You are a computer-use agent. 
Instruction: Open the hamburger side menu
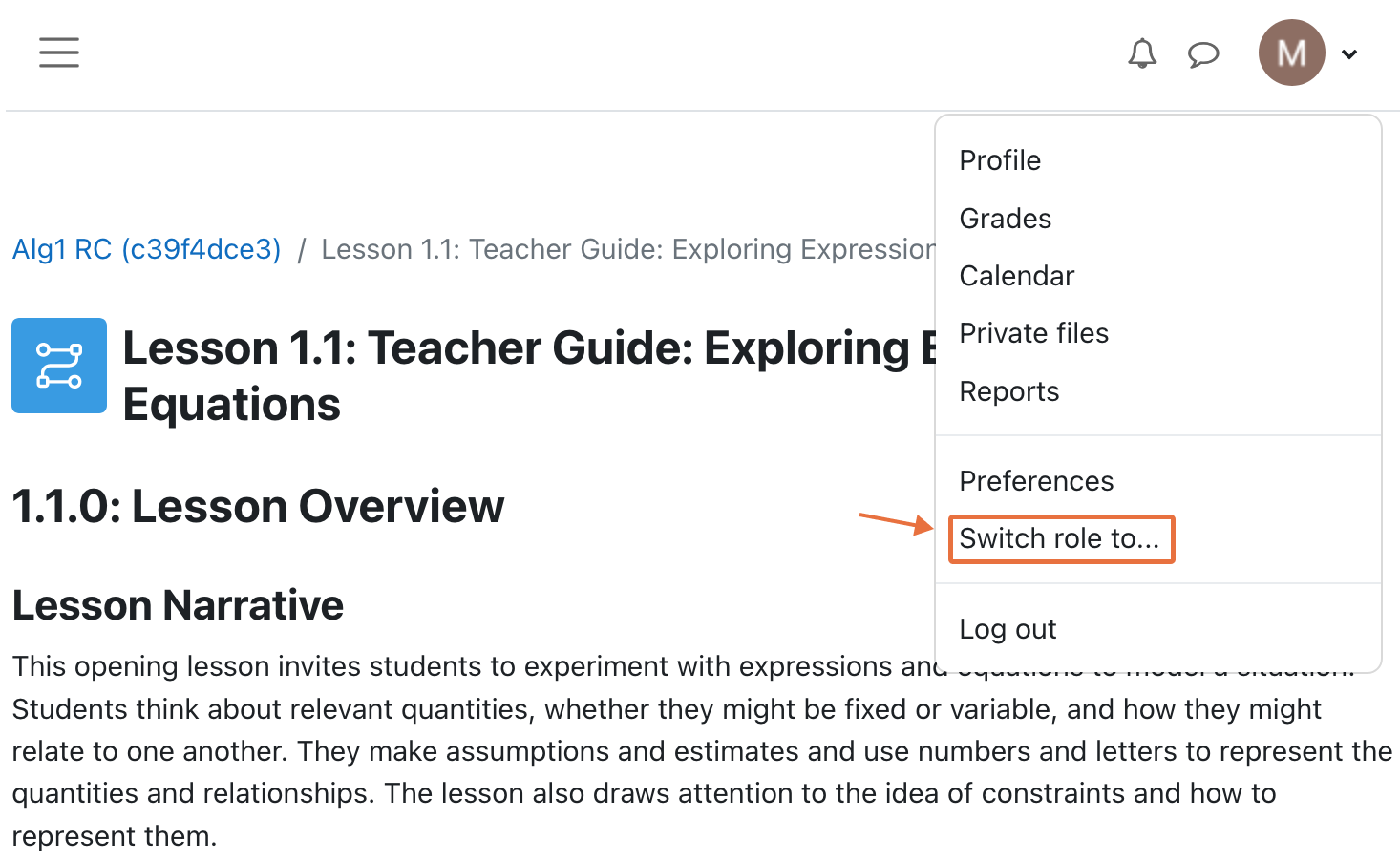[x=59, y=53]
